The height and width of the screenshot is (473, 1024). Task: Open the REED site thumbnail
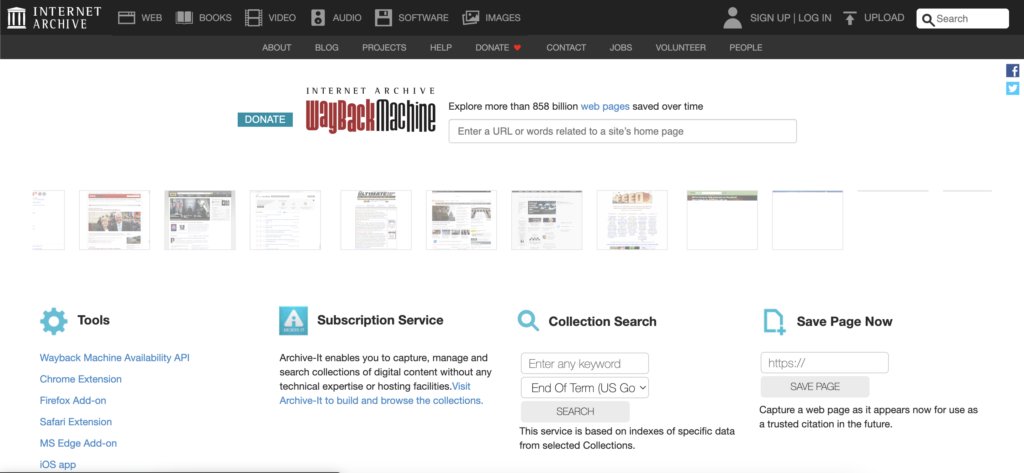pos(632,220)
